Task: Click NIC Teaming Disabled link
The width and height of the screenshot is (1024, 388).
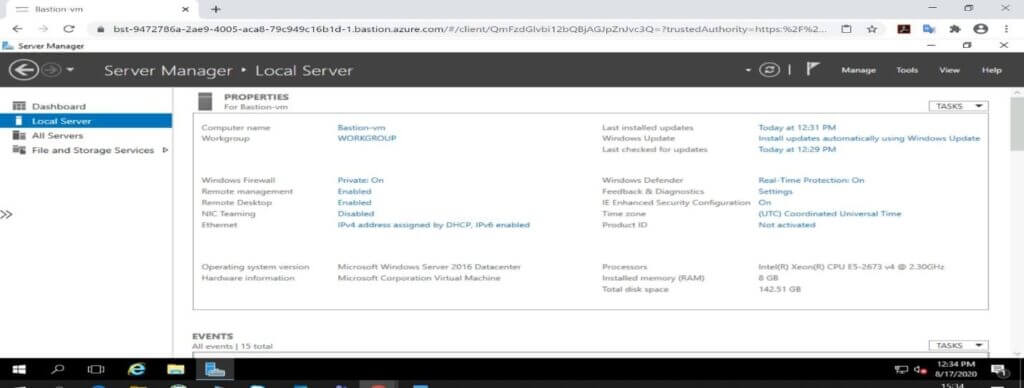Action: pos(356,214)
